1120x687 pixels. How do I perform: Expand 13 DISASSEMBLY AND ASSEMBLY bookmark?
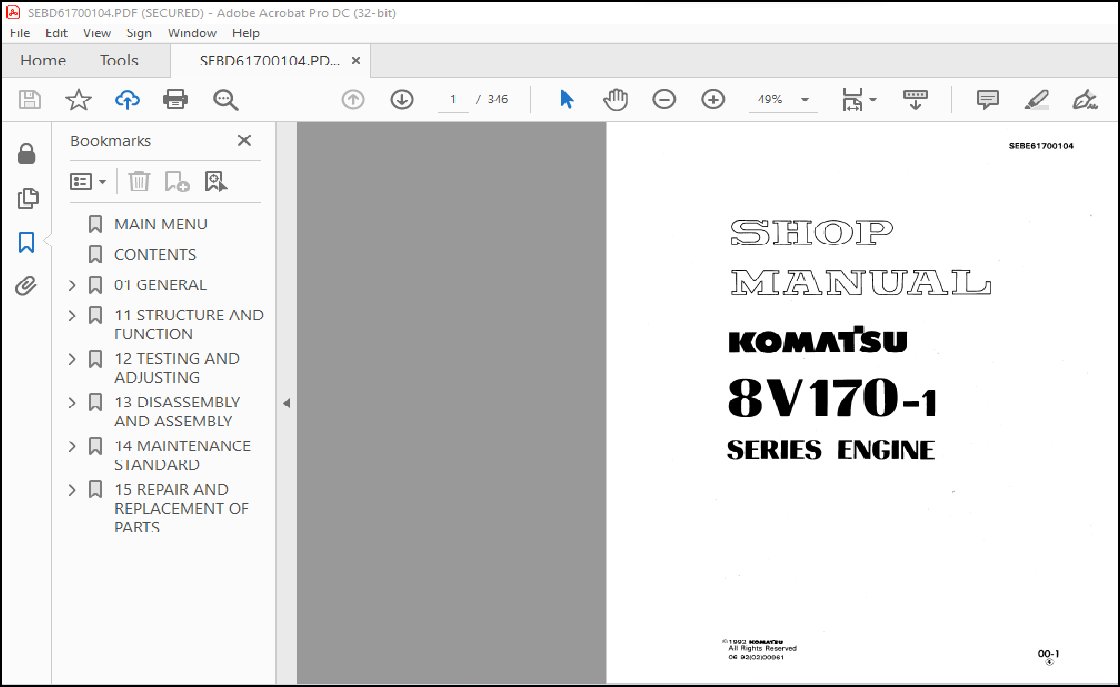(x=71, y=402)
